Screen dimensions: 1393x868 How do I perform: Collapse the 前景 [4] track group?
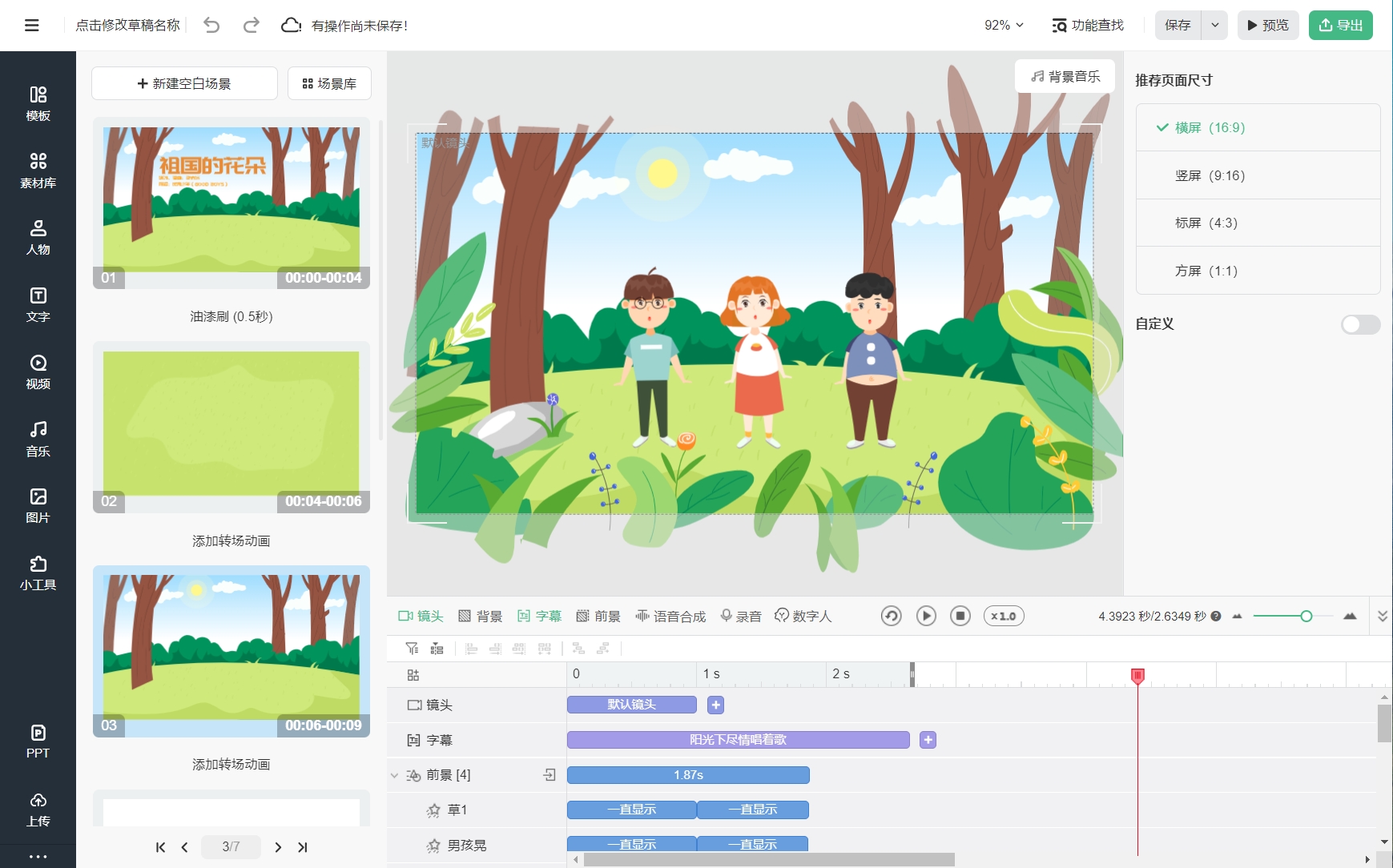click(x=394, y=775)
